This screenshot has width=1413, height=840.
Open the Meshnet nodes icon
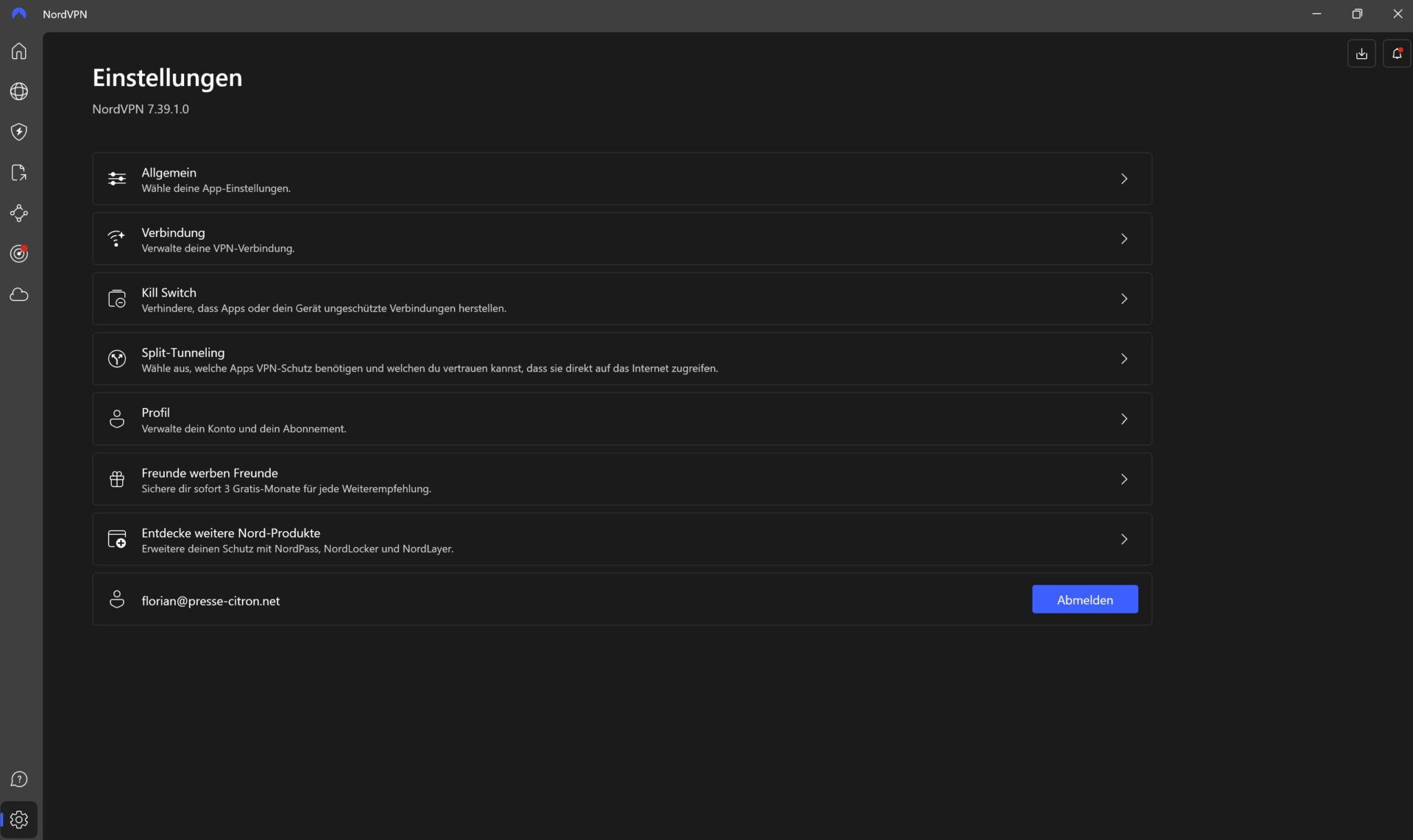click(x=19, y=213)
